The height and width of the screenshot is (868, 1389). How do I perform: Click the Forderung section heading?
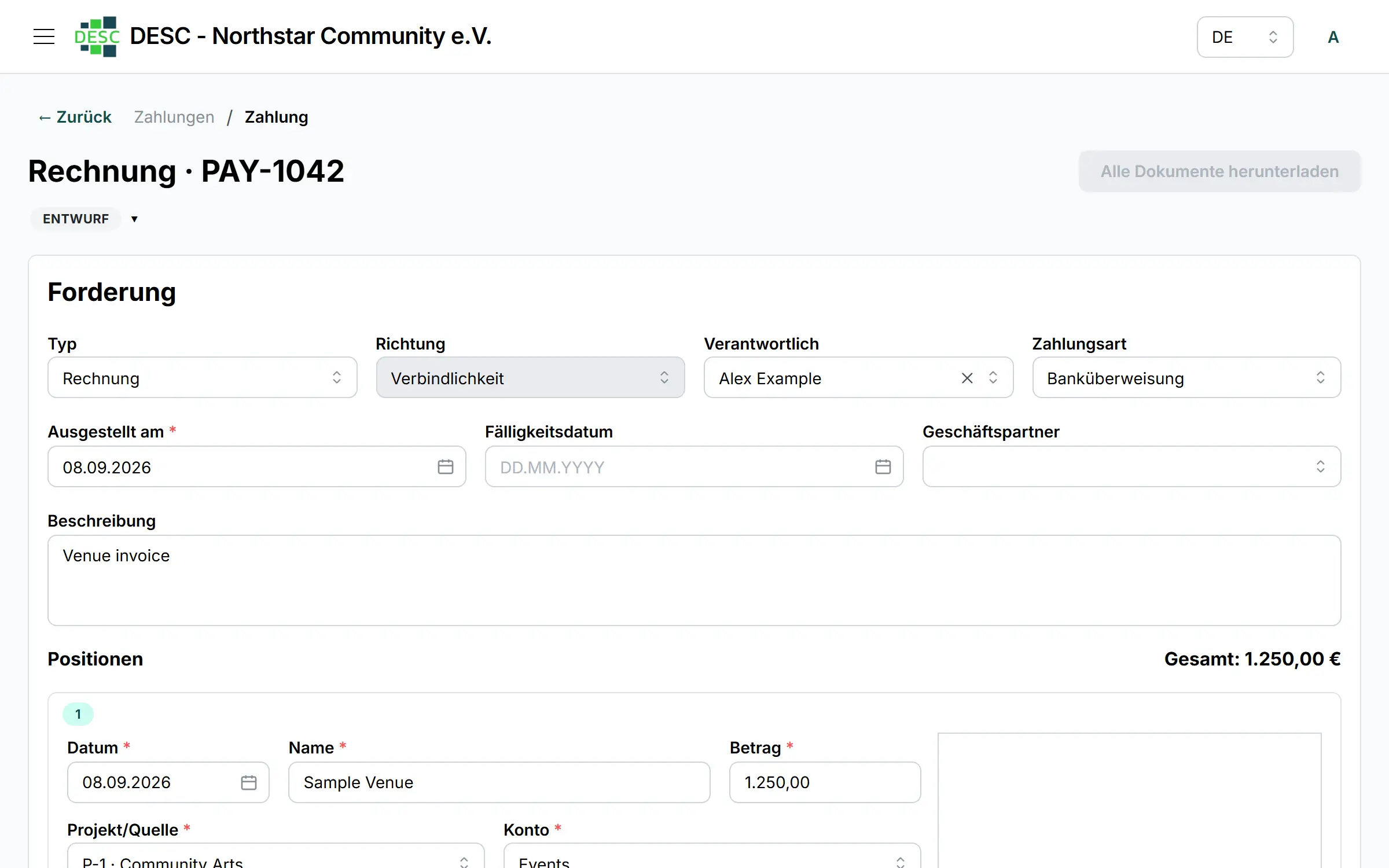112,292
